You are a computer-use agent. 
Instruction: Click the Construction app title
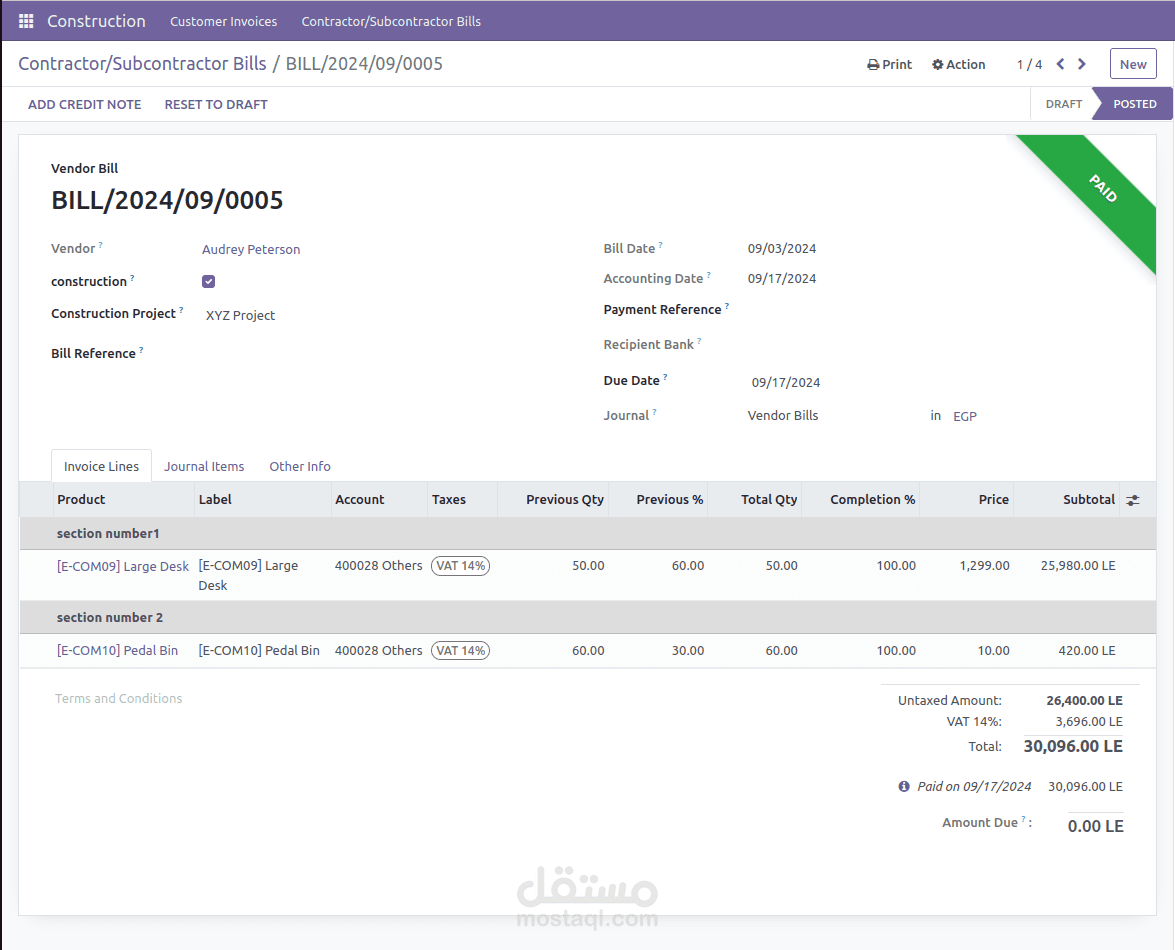[96, 21]
